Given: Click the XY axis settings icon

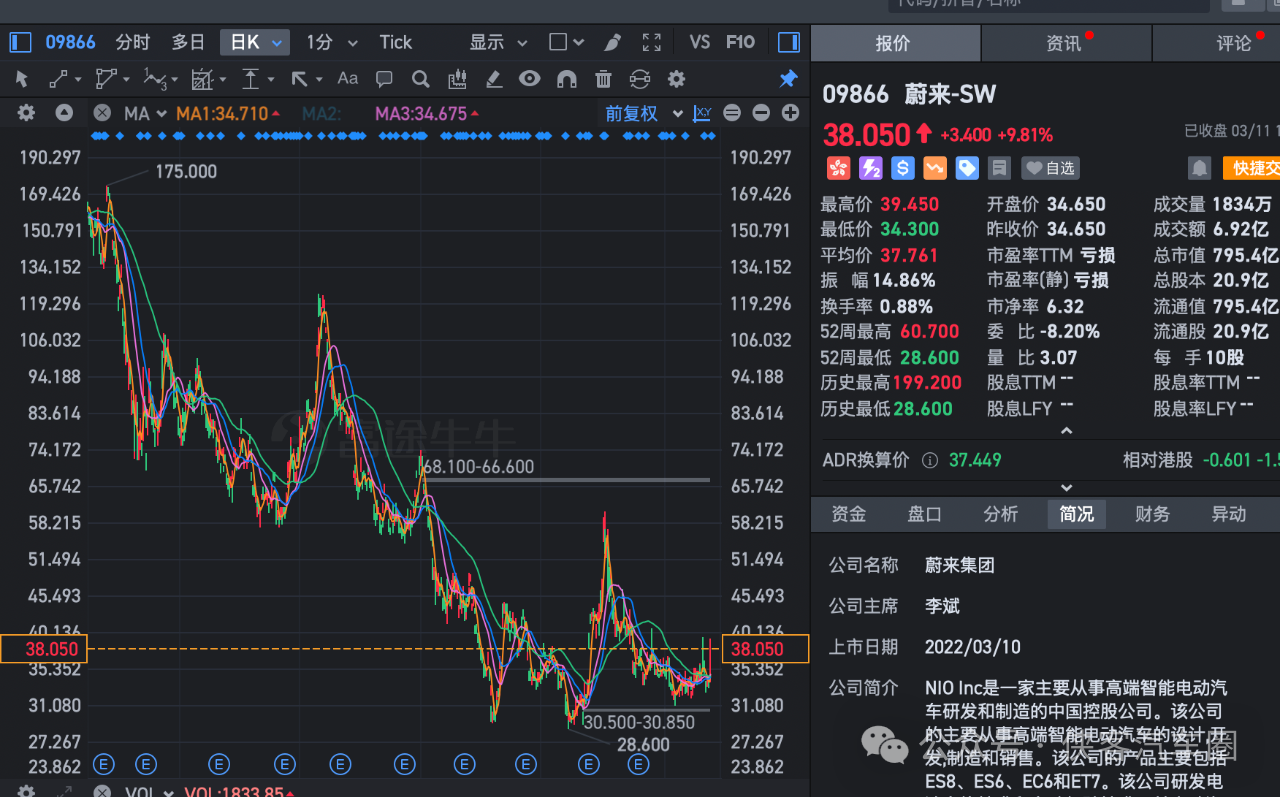Looking at the screenshot, I should coord(702,113).
